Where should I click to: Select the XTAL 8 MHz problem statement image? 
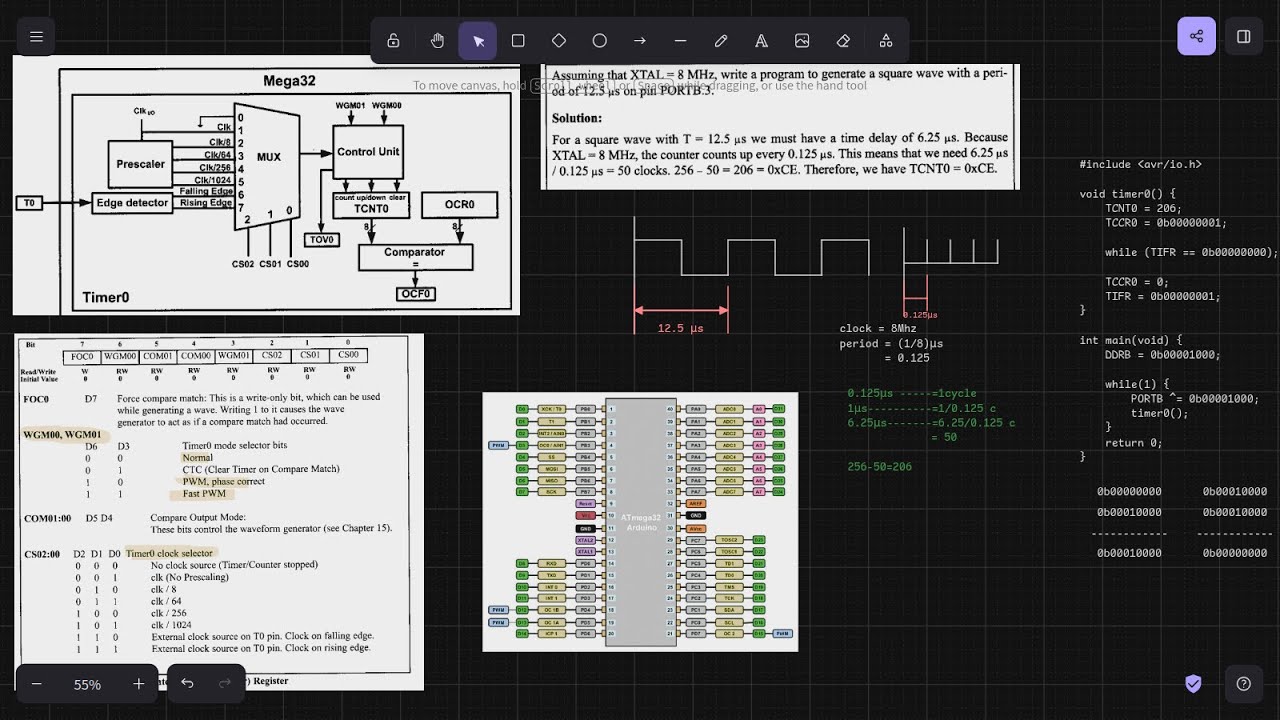780,126
